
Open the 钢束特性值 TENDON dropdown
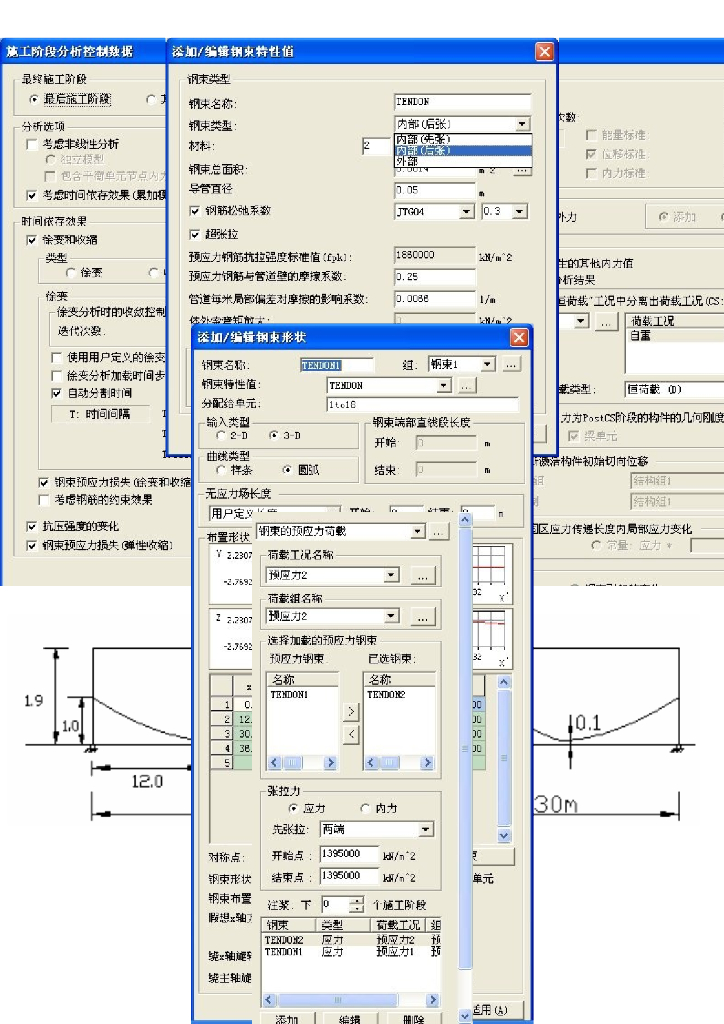point(444,386)
